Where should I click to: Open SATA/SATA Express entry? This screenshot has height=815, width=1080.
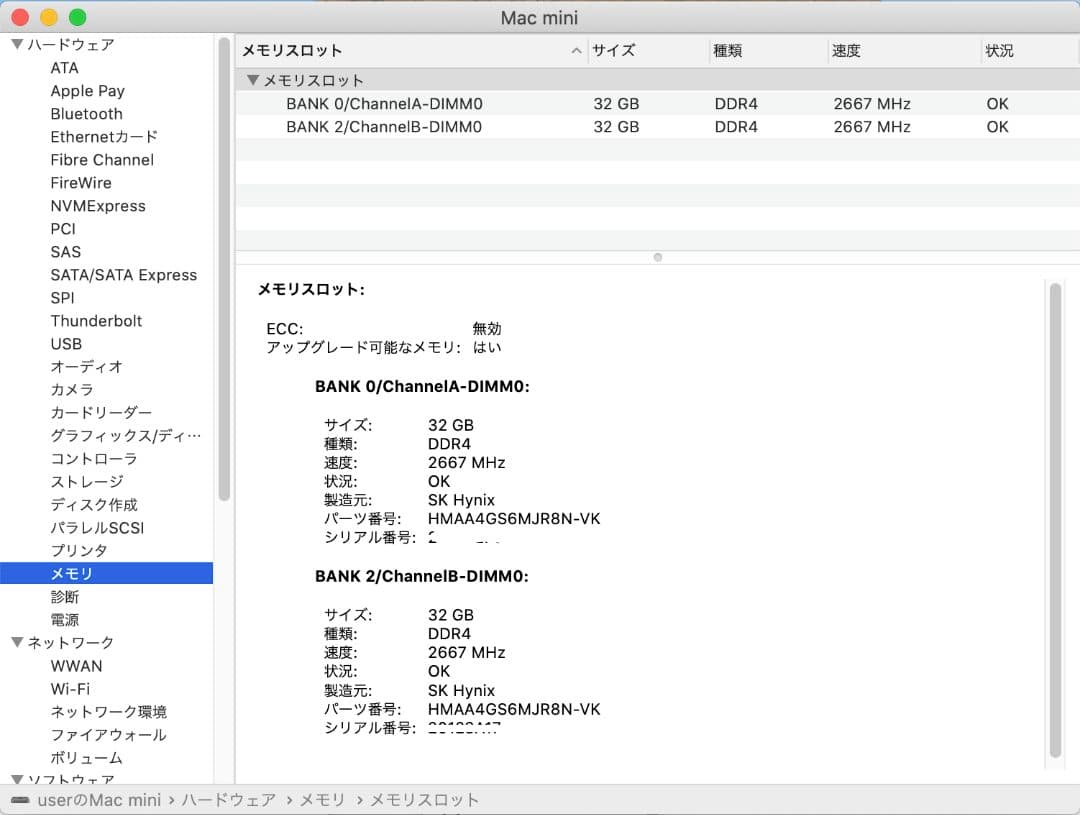pos(123,275)
